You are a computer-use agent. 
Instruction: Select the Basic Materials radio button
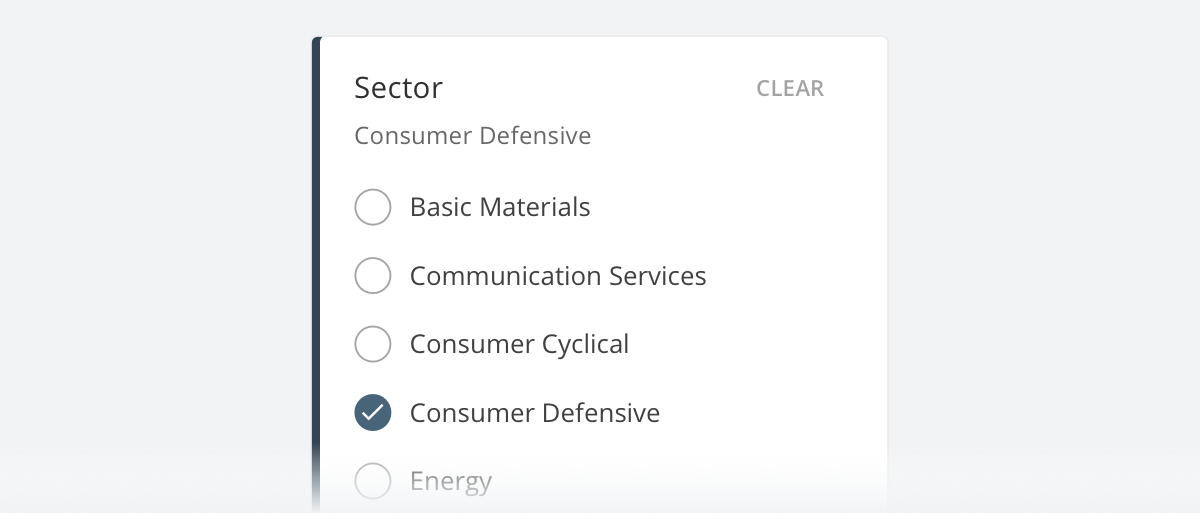pyautogui.click(x=373, y=208)
